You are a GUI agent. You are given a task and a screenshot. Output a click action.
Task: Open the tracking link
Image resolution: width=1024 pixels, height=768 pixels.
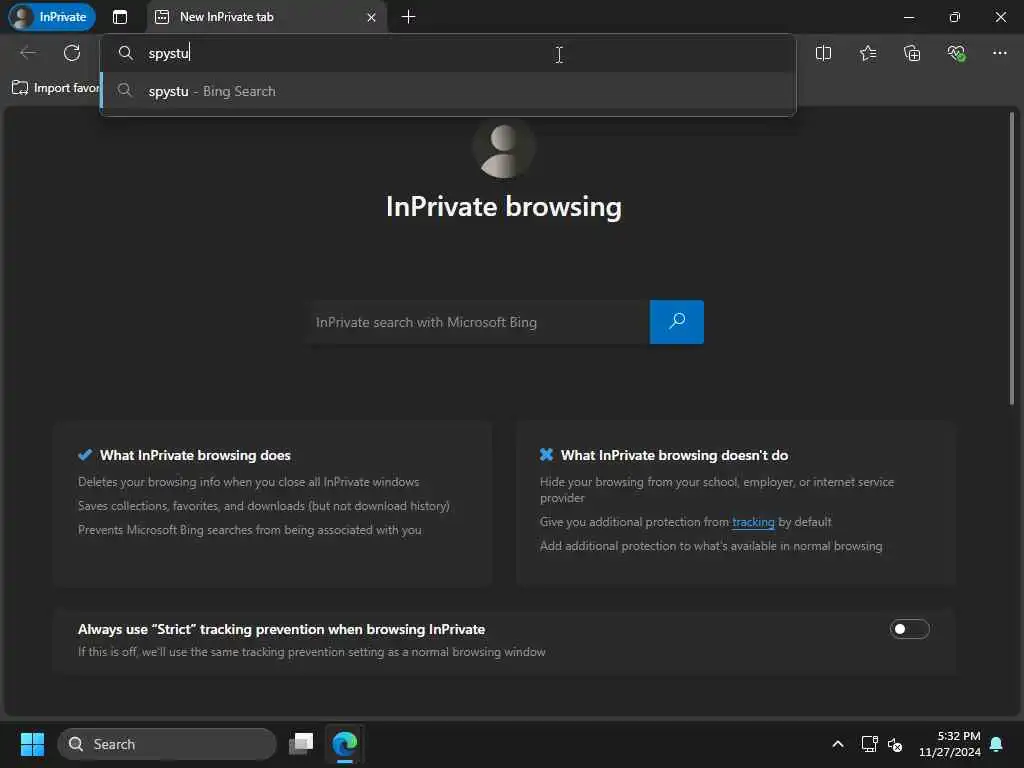click(753, 522)
